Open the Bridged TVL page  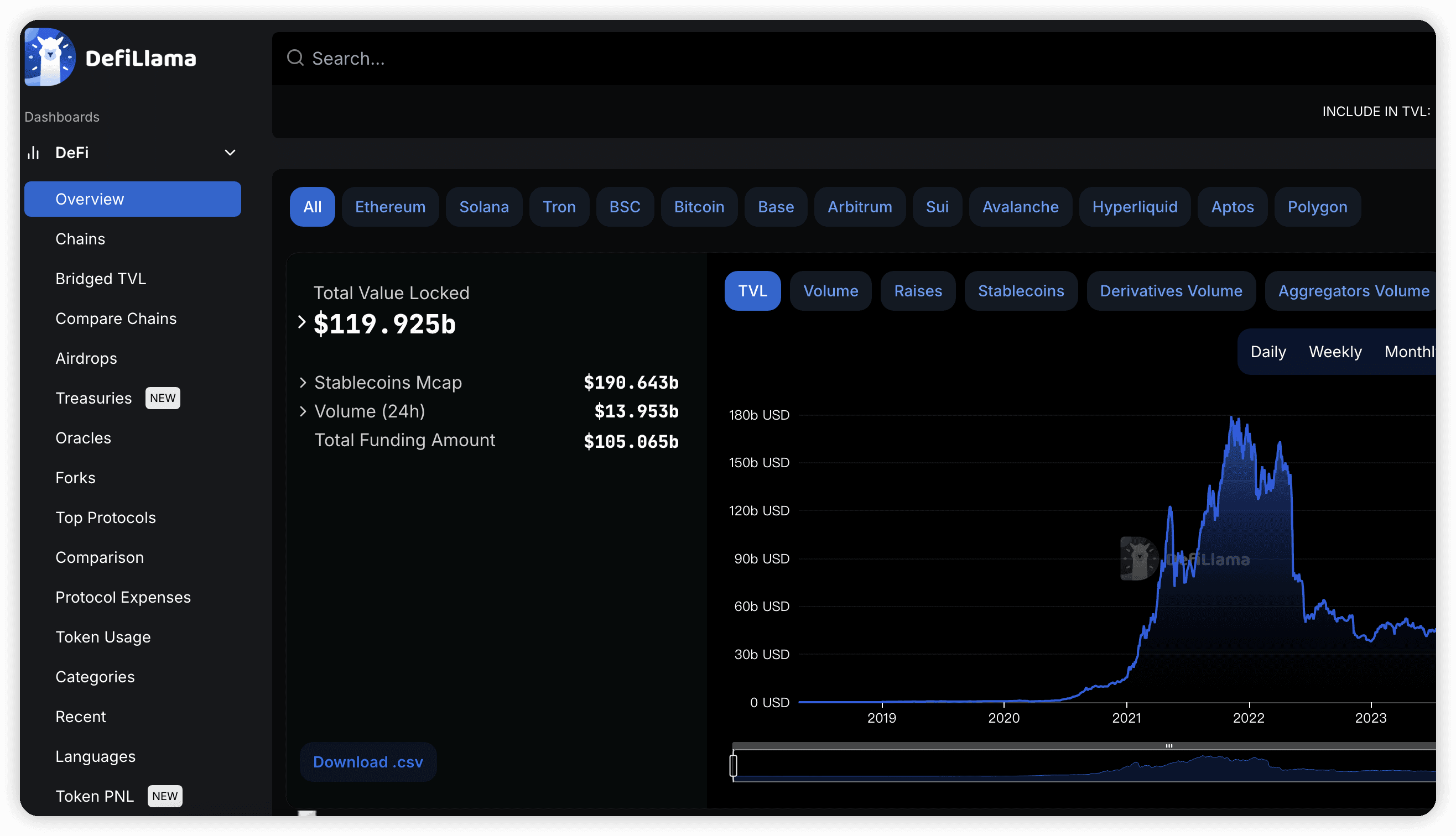[101, 279]
